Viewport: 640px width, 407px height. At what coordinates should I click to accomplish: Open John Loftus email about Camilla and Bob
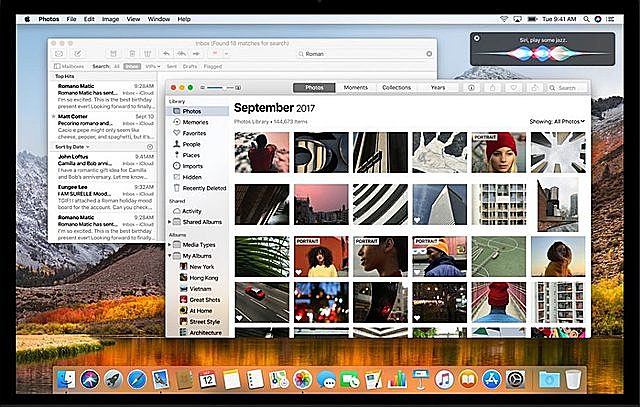[103, 167]
